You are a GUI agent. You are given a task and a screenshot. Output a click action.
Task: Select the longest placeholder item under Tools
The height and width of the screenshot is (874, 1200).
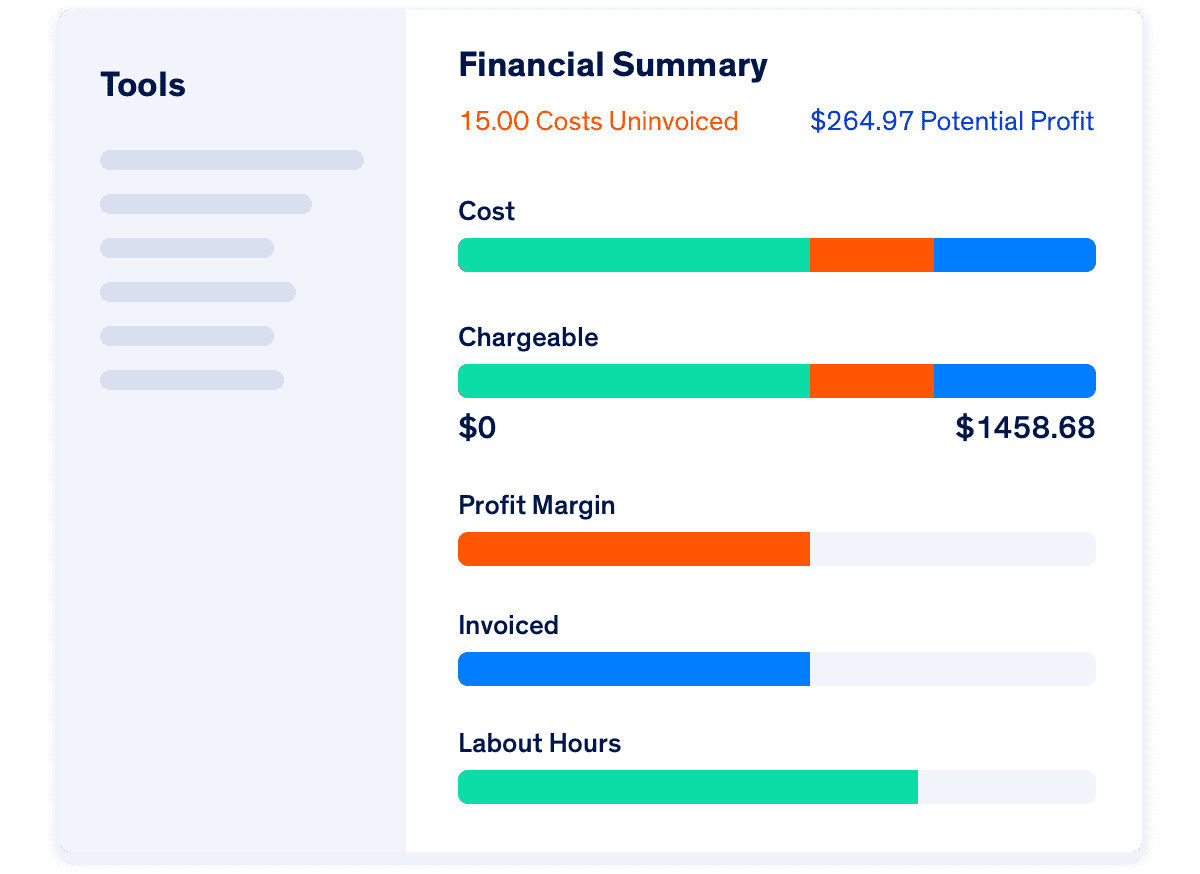(x=232, y=160)
